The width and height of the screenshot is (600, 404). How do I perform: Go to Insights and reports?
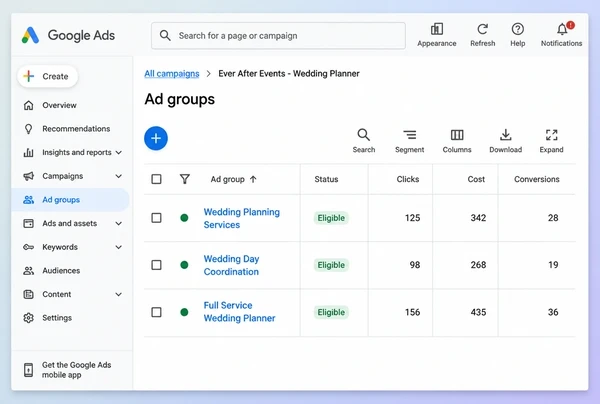coord(77,152)
